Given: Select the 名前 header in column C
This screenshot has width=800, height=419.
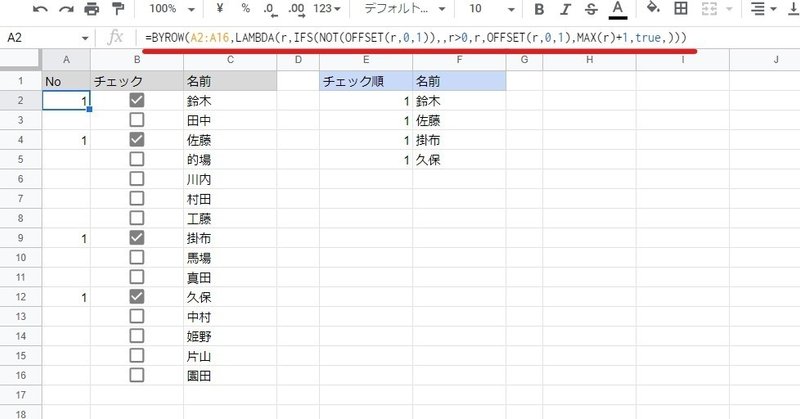Looking at the screenshot, I should click(x=230, y=81).
